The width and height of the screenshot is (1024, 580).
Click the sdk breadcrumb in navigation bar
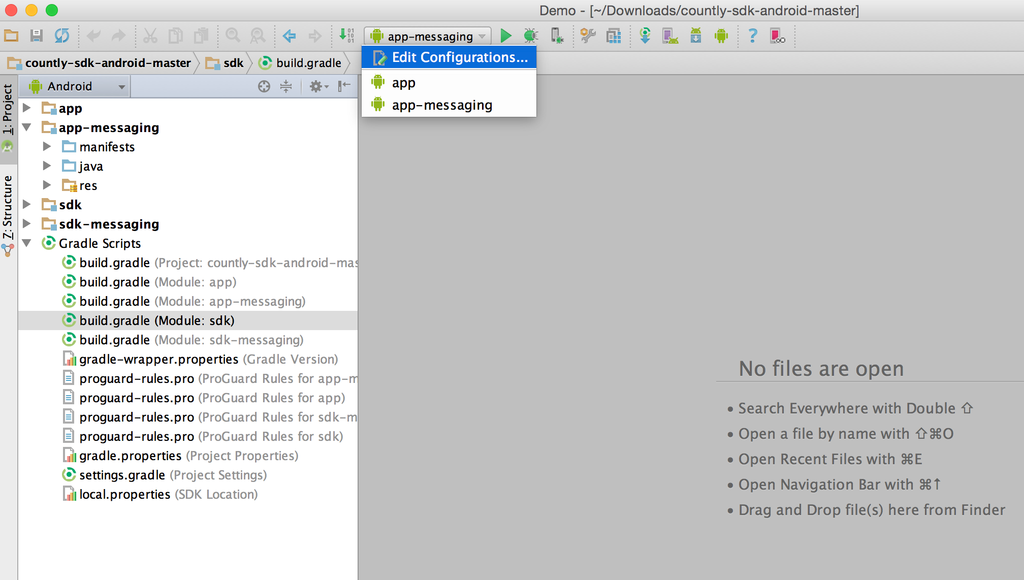click(x=224, y=63)
